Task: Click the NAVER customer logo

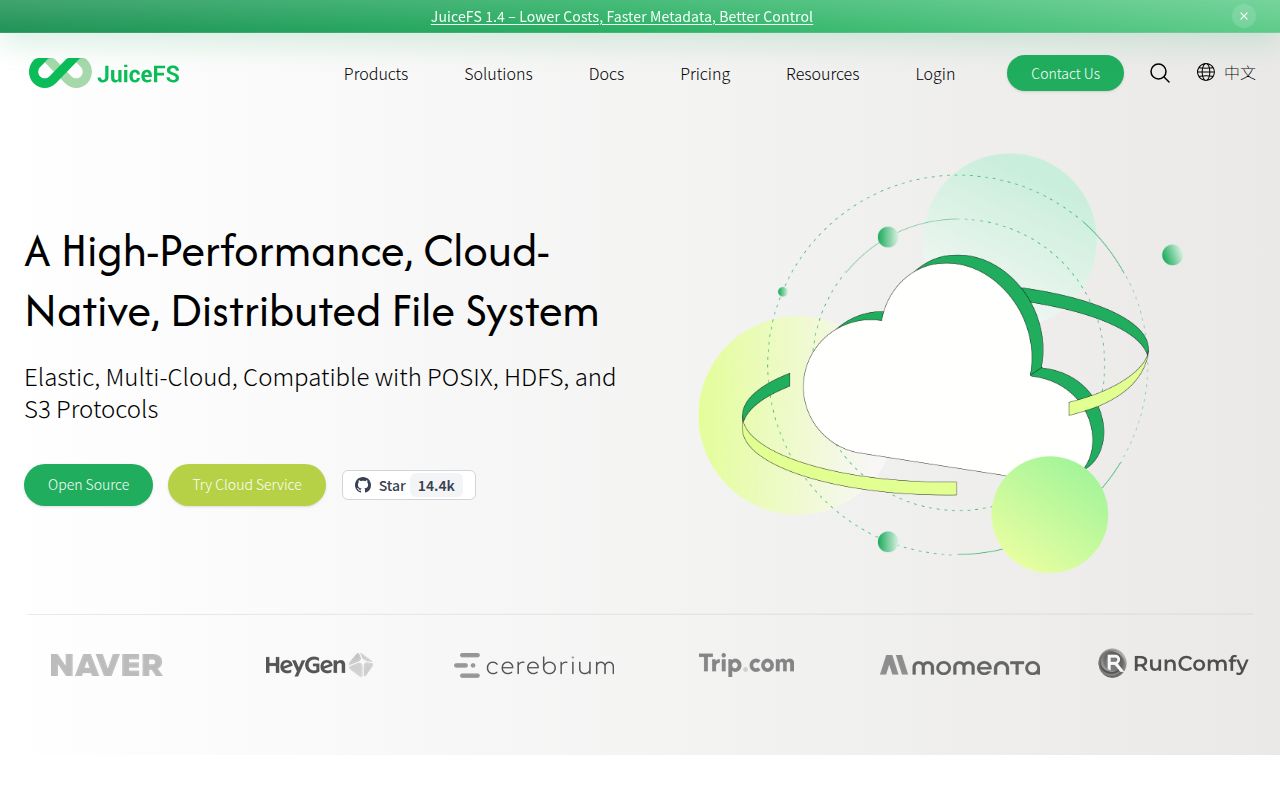Action: (x=107, y=665)
